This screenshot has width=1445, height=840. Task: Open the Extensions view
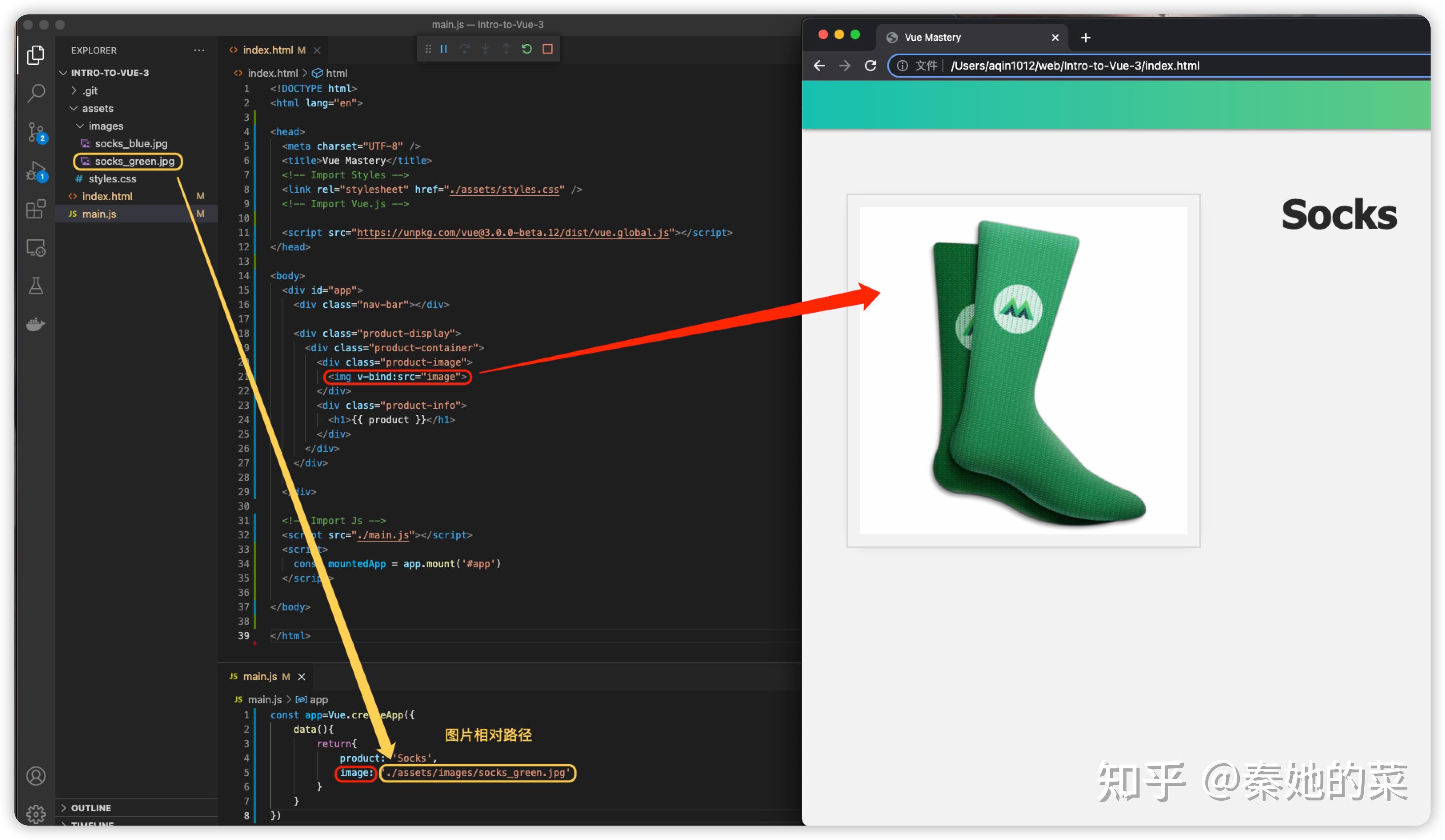(x=36, y=209)
